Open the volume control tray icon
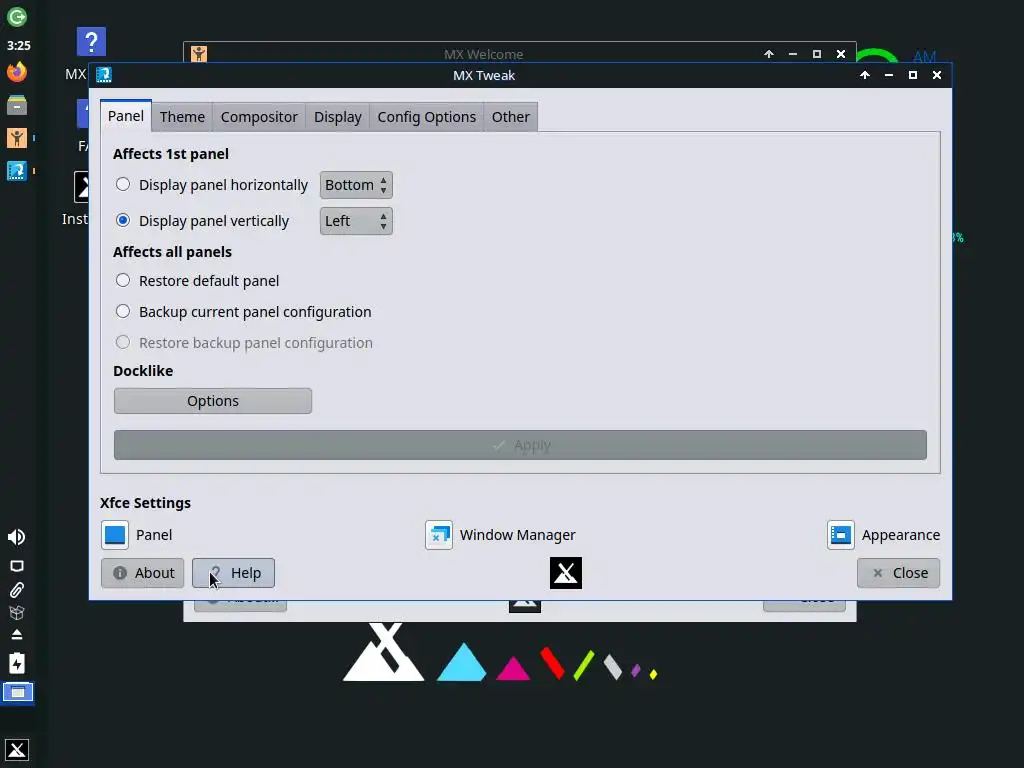1024x768 pixels. (17, 537)
